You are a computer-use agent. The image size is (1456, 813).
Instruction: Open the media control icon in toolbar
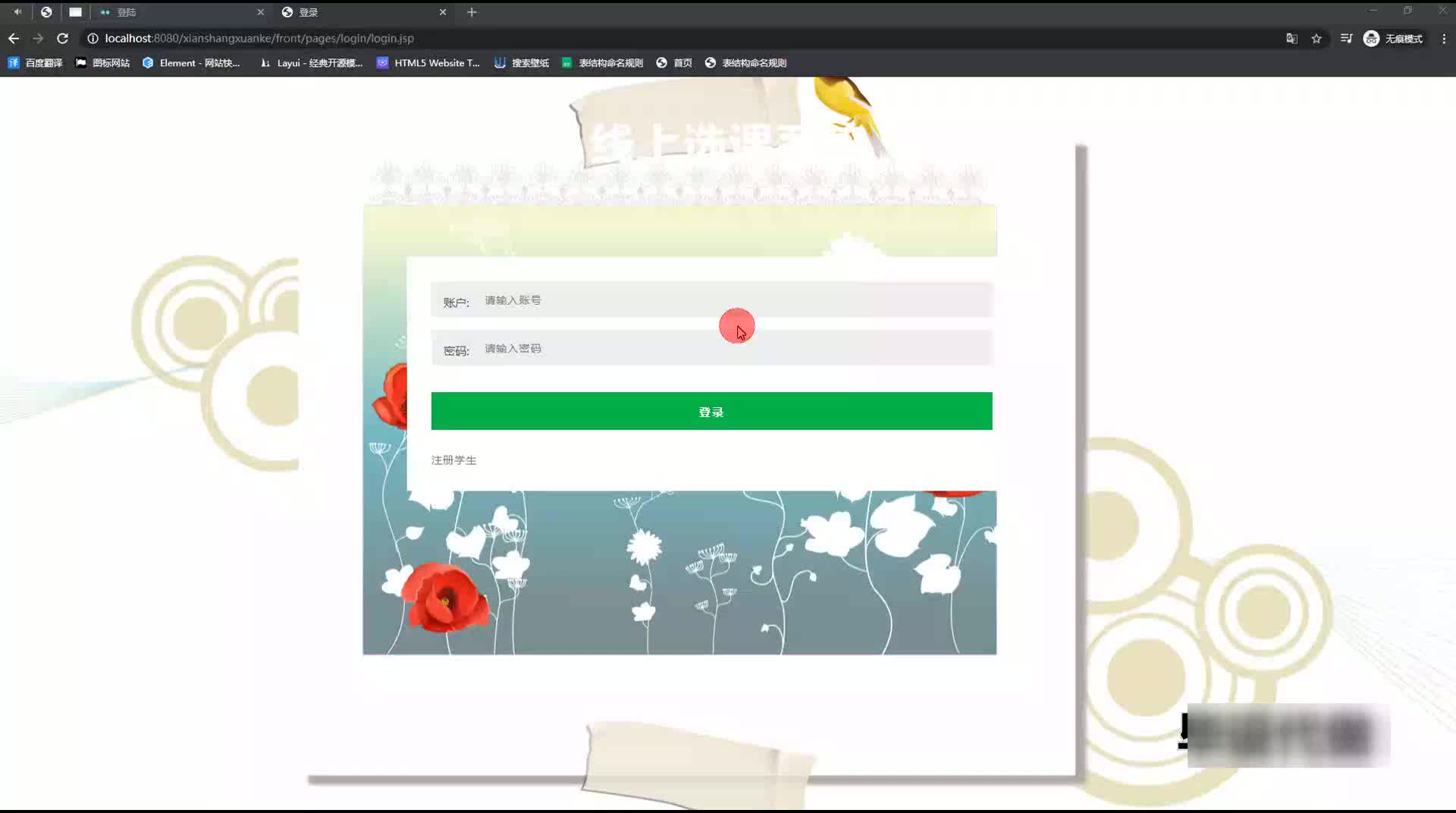(x=1346, y=38)
